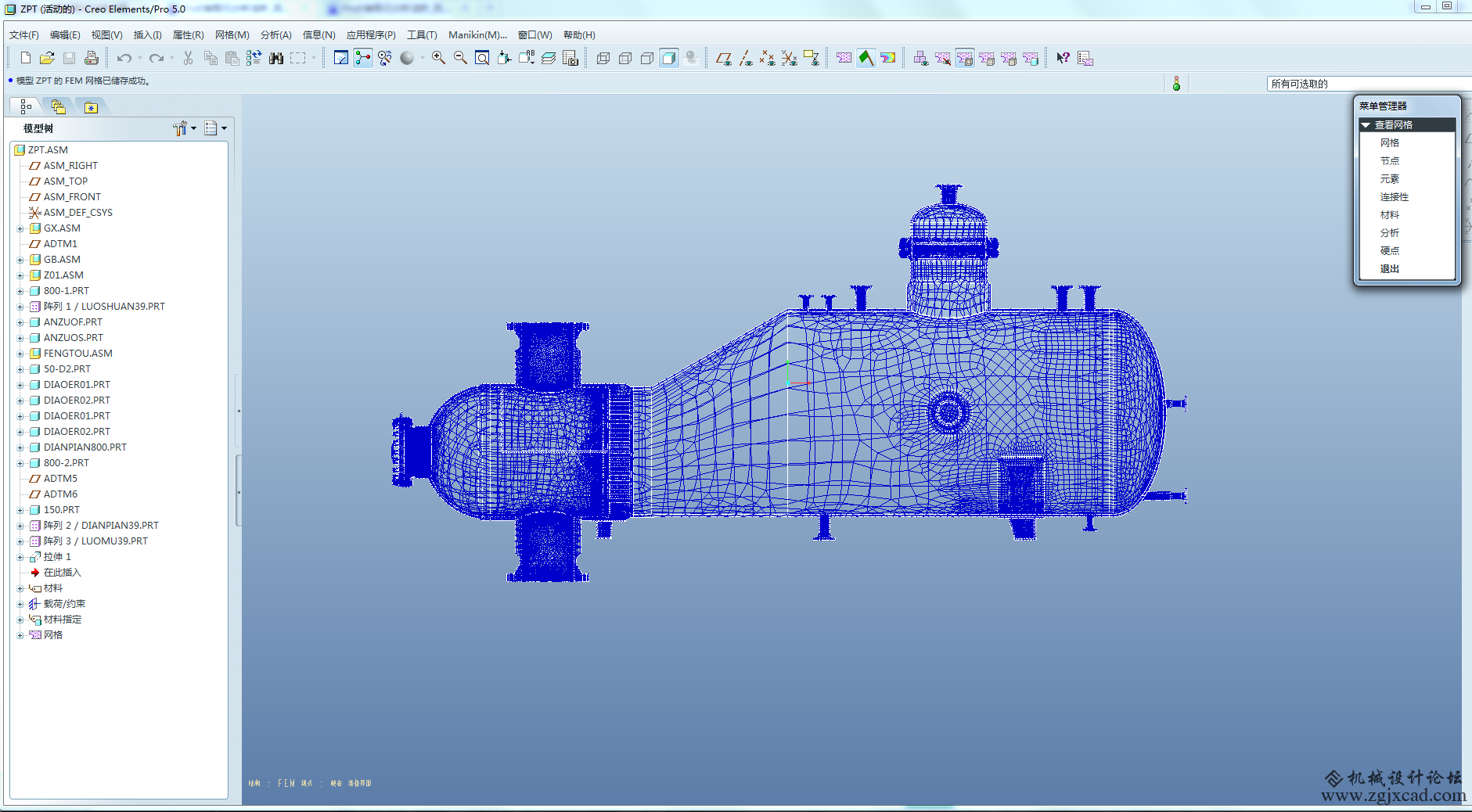Create a new file with the New icon
The image size is (1472, 812).
(25, 58)
